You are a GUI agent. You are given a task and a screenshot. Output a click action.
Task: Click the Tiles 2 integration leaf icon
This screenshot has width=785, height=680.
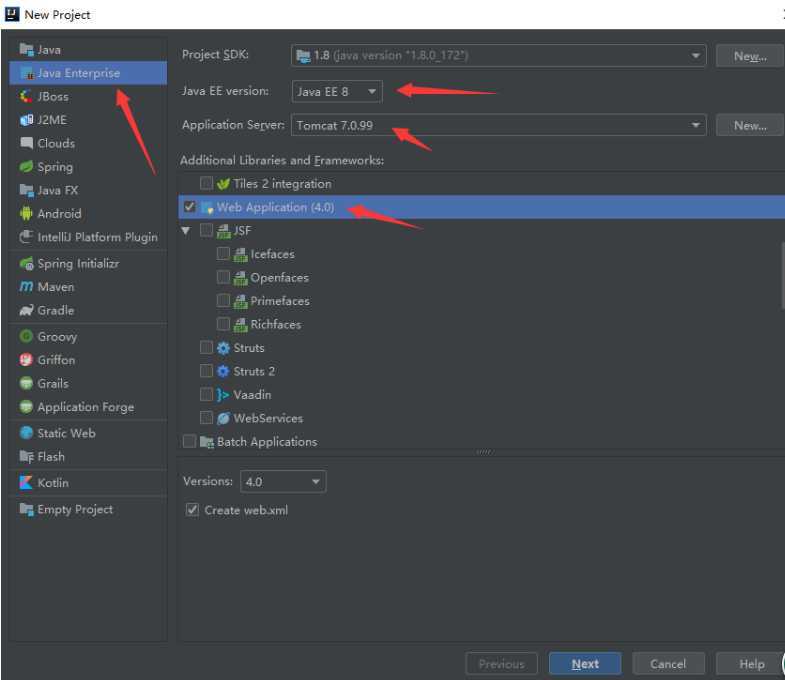click(223, 184)
